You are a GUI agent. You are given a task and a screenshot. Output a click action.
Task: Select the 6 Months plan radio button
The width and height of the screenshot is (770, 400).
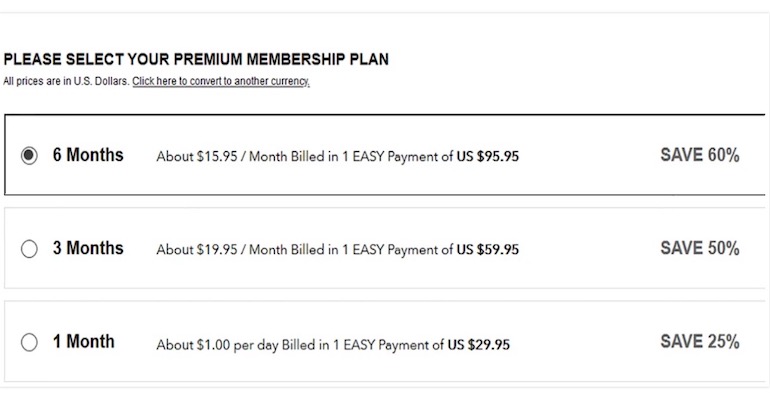pyautogui.click(x=29, y=155)
